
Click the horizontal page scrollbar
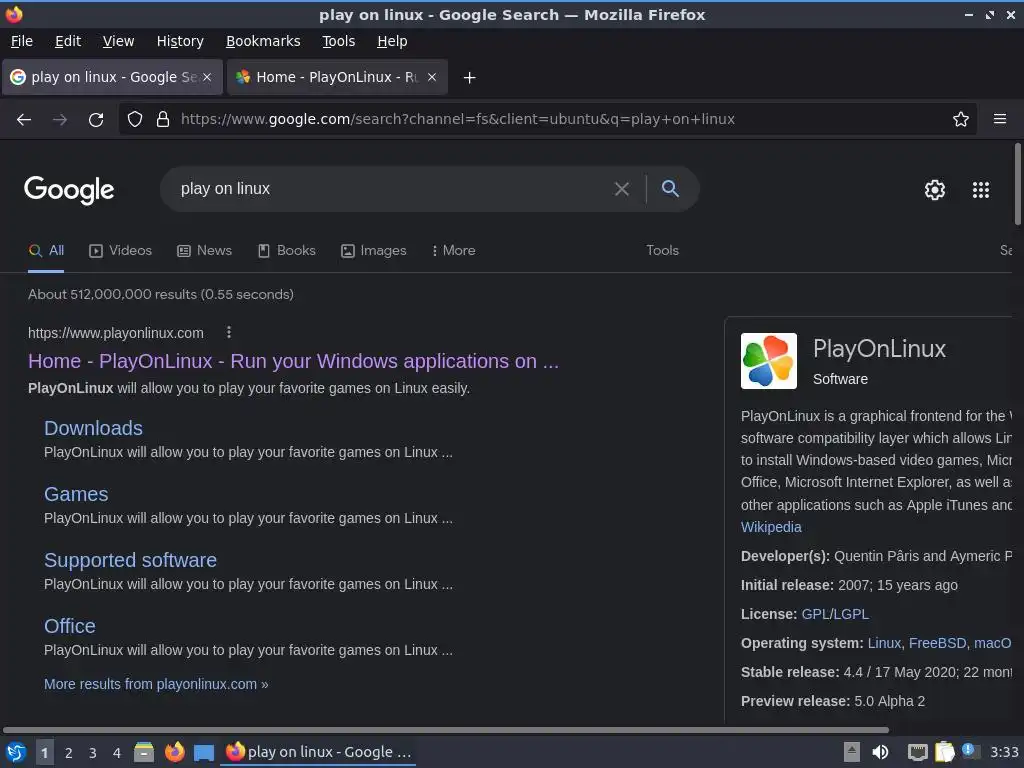click(445, 730)
